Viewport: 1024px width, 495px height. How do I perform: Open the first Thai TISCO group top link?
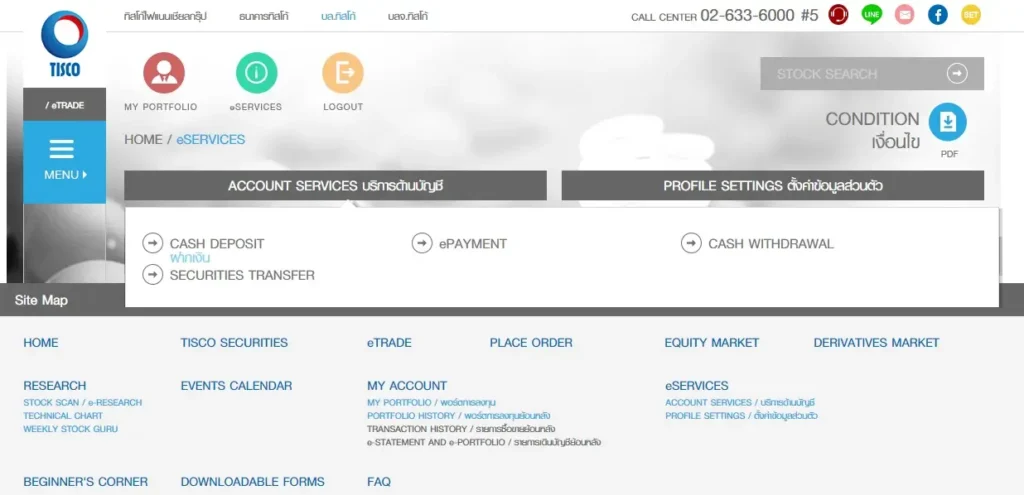coord(165,16)
